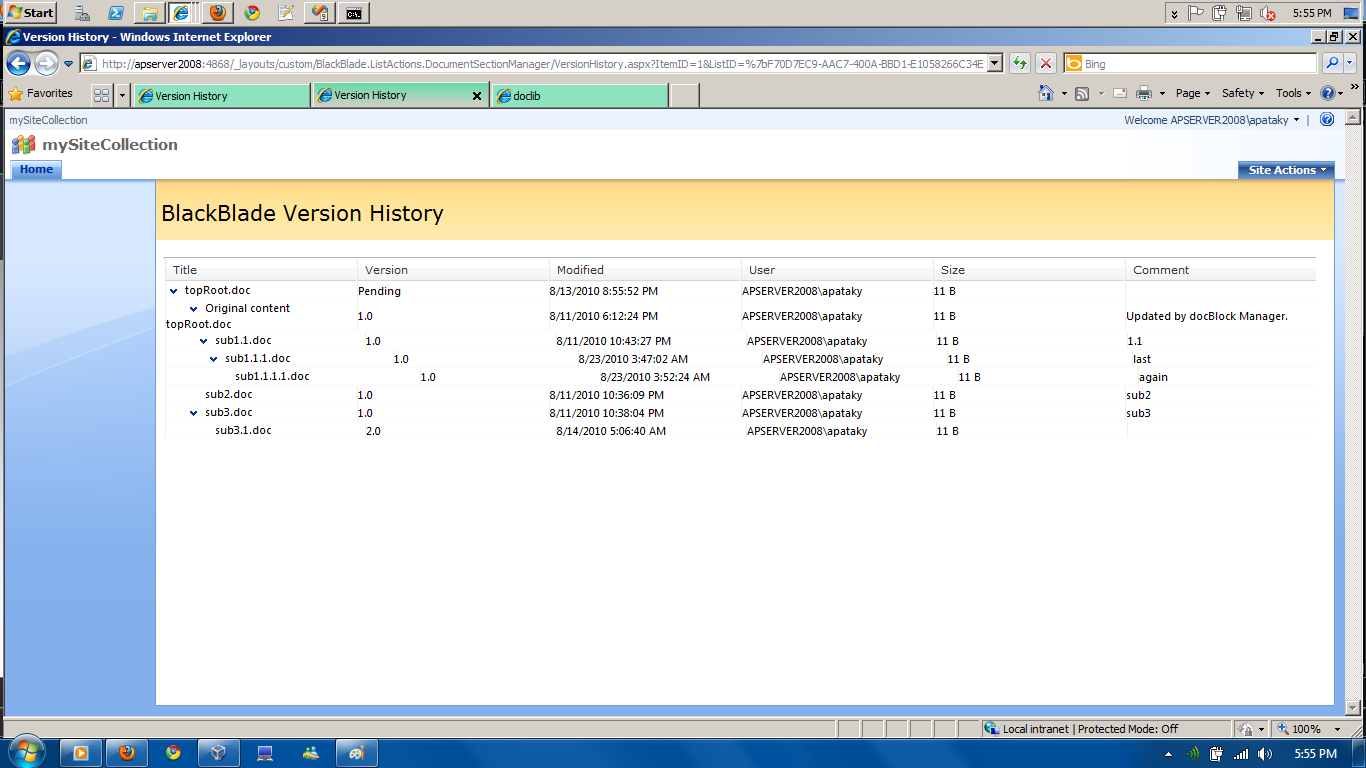The image size is (1366, 768).
Task: Click the Action Center flag tray icon
Action: pyautogui.click(x=1195, y=13)
